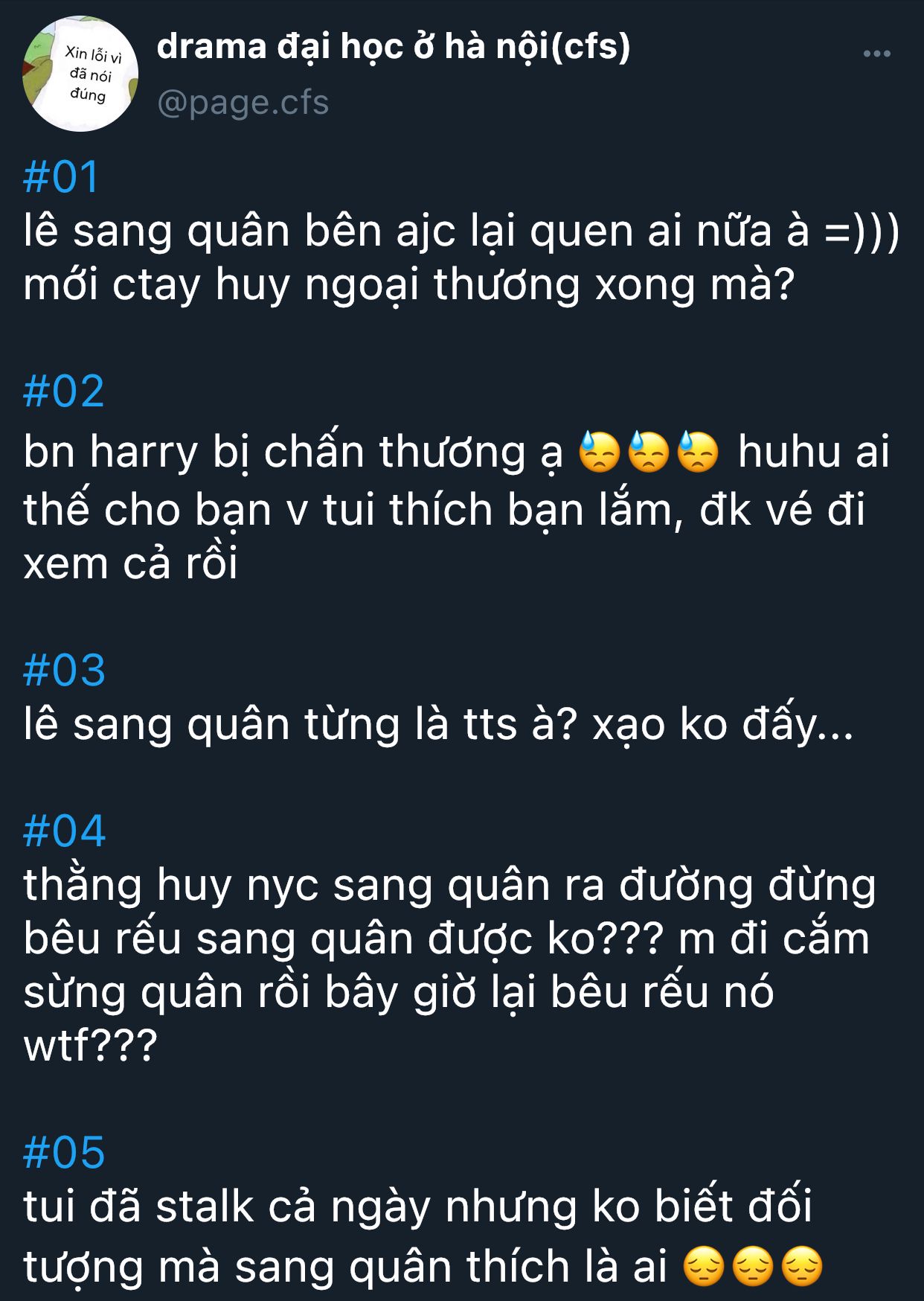This screenshot has width=924, height=1301.
Task: Open hashtag #04
Action: click(64, 831)
